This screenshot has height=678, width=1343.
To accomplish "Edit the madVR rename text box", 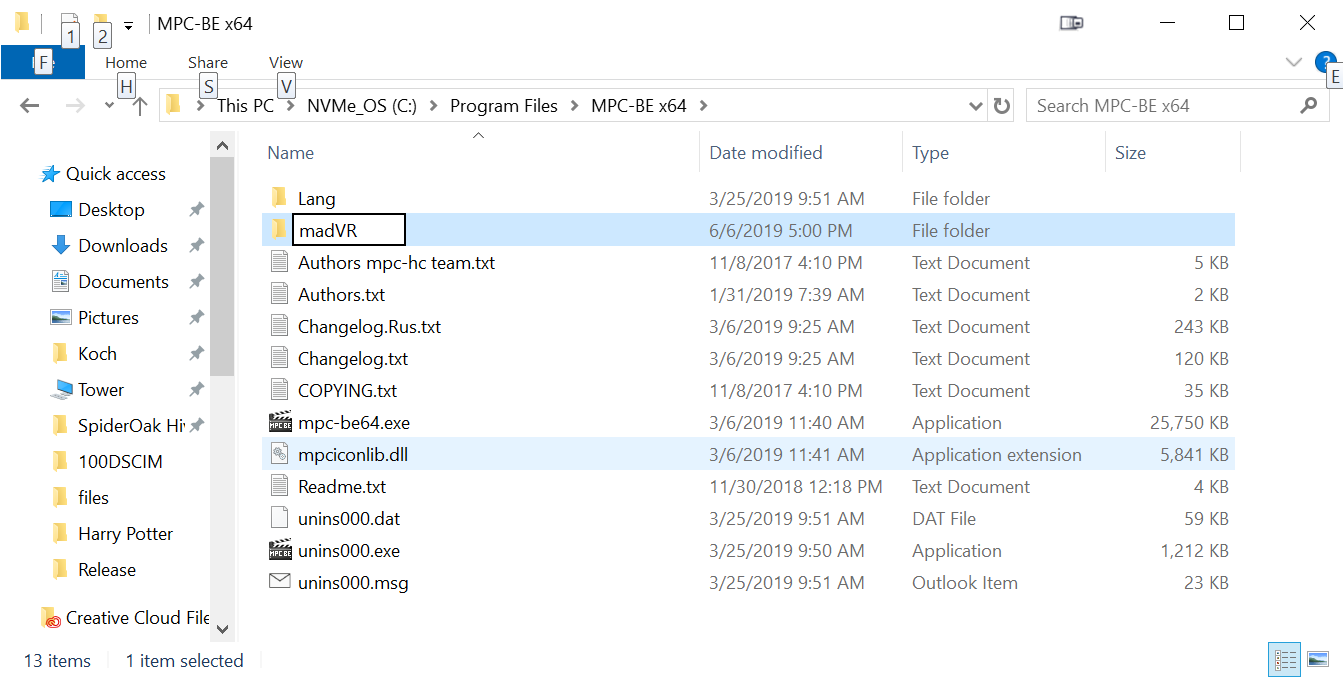I will (349, 230).
